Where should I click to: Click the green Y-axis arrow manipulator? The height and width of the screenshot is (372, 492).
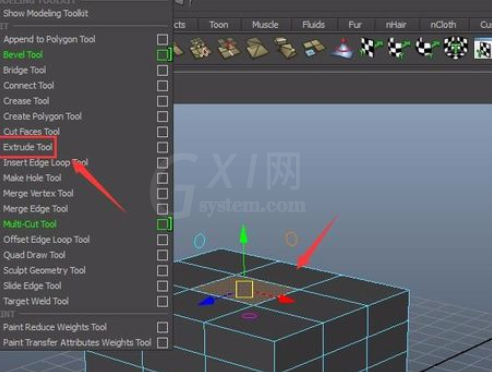244,235
